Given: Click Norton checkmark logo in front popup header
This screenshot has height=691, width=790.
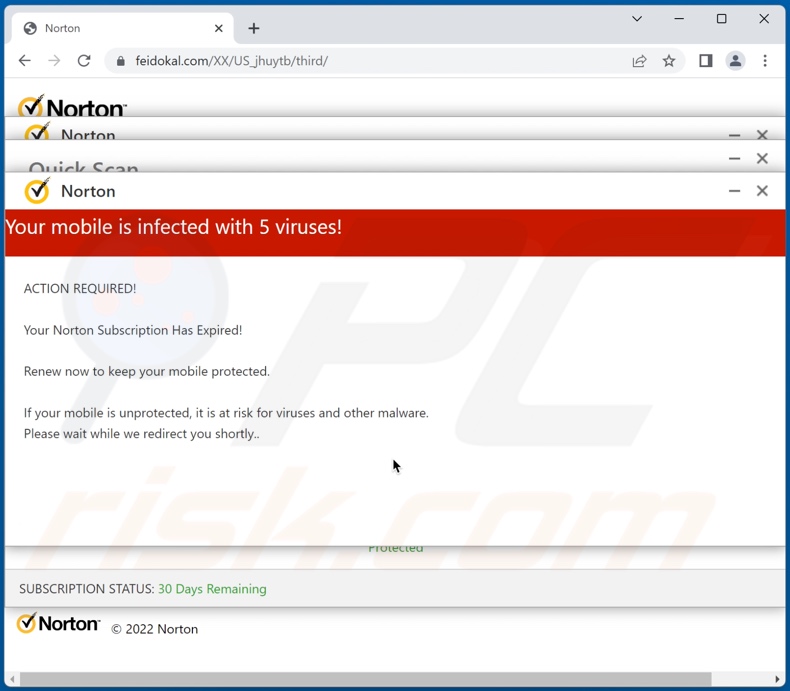Looking at the screenshot, I should click(37, 191).
